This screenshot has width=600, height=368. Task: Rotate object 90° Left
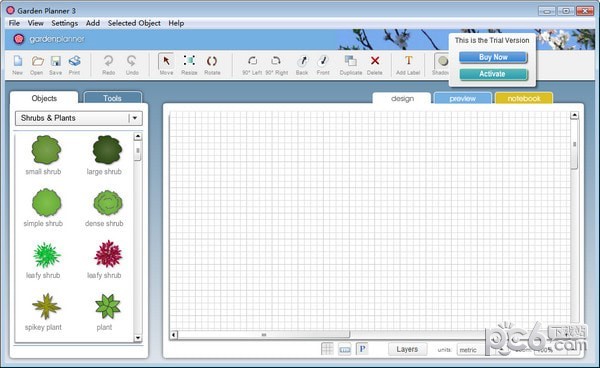(252, 64)
